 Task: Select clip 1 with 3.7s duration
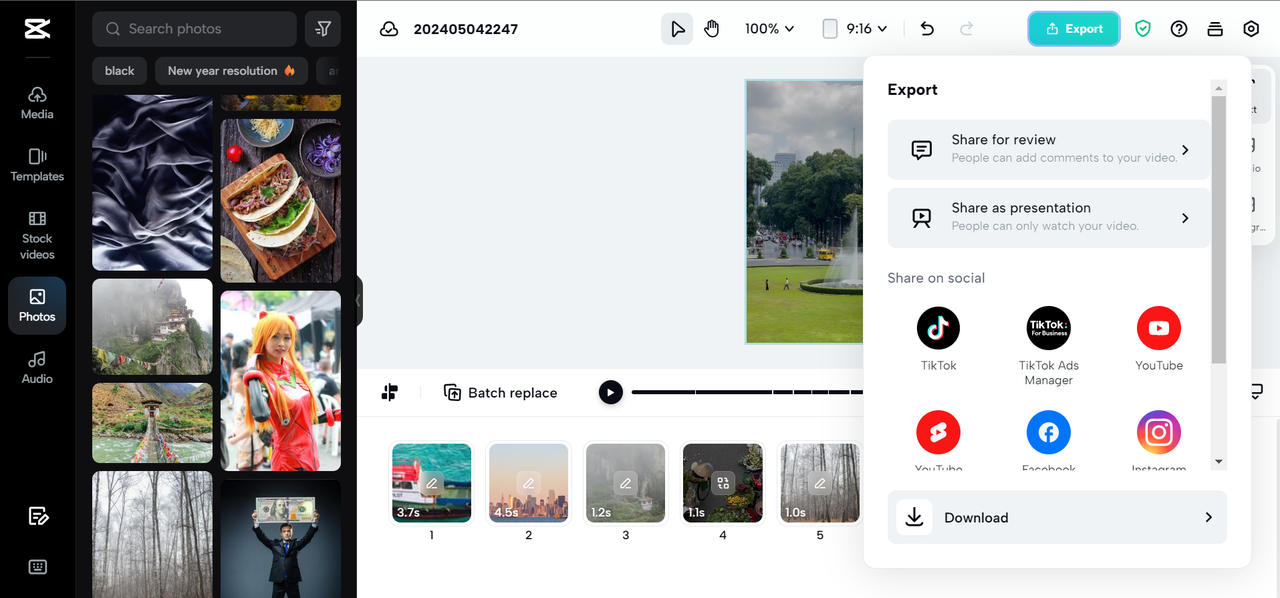[x=432, y=483]
